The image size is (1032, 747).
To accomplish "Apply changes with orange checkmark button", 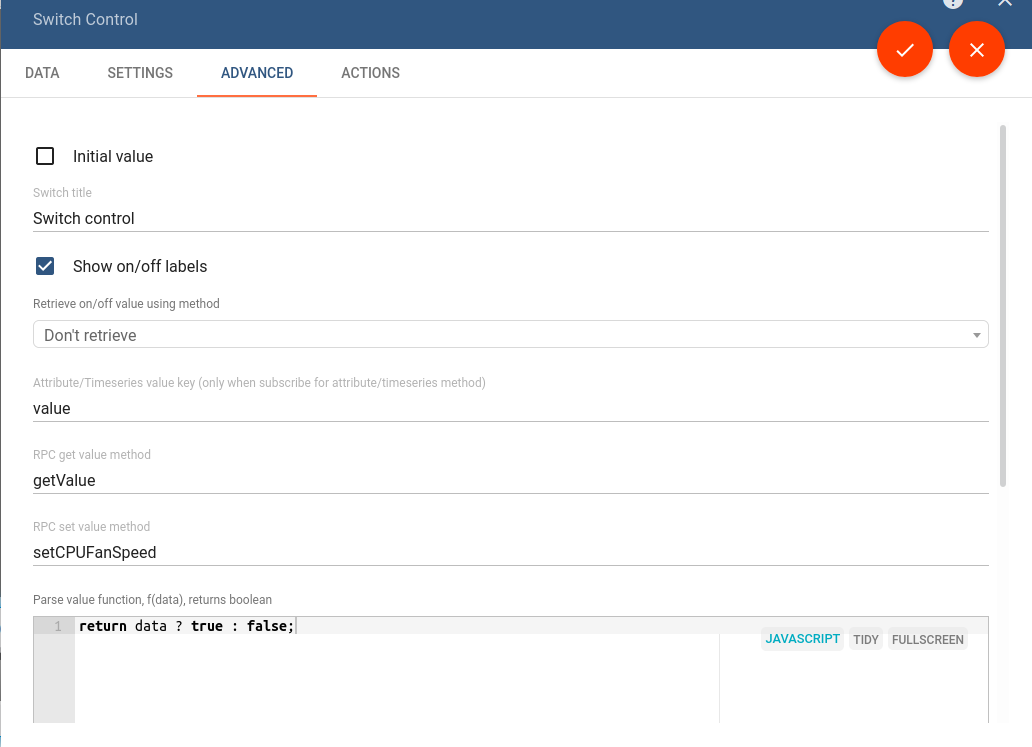I will click(x=904, y=49).
